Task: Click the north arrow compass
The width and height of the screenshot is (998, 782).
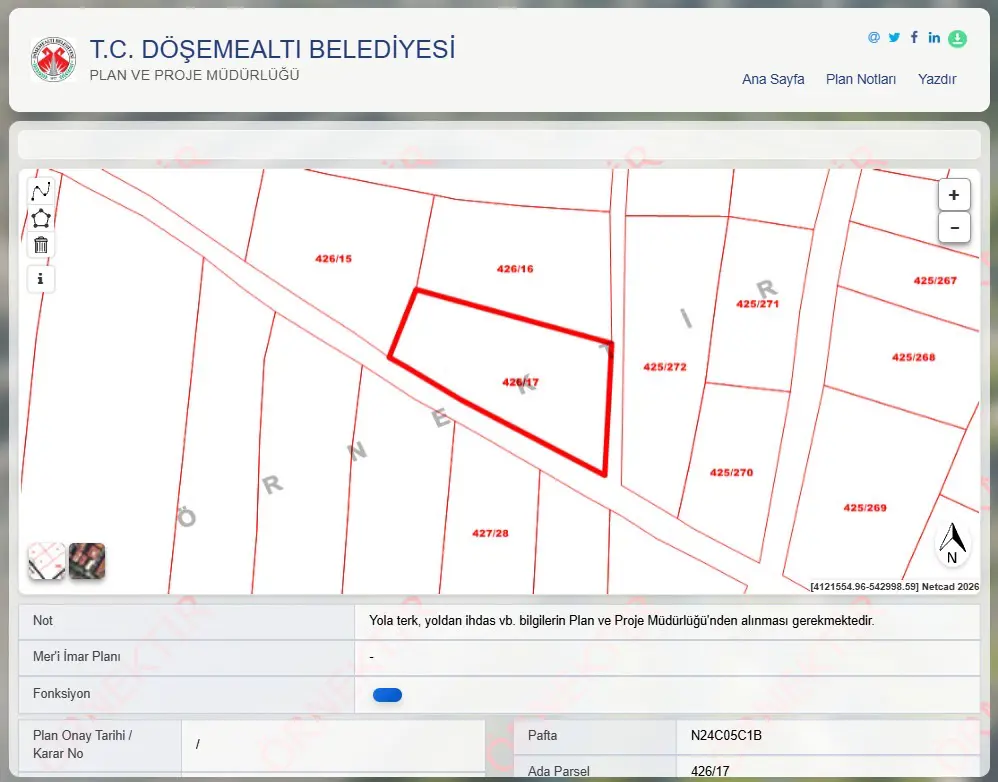Action: [x=952, y=543]
